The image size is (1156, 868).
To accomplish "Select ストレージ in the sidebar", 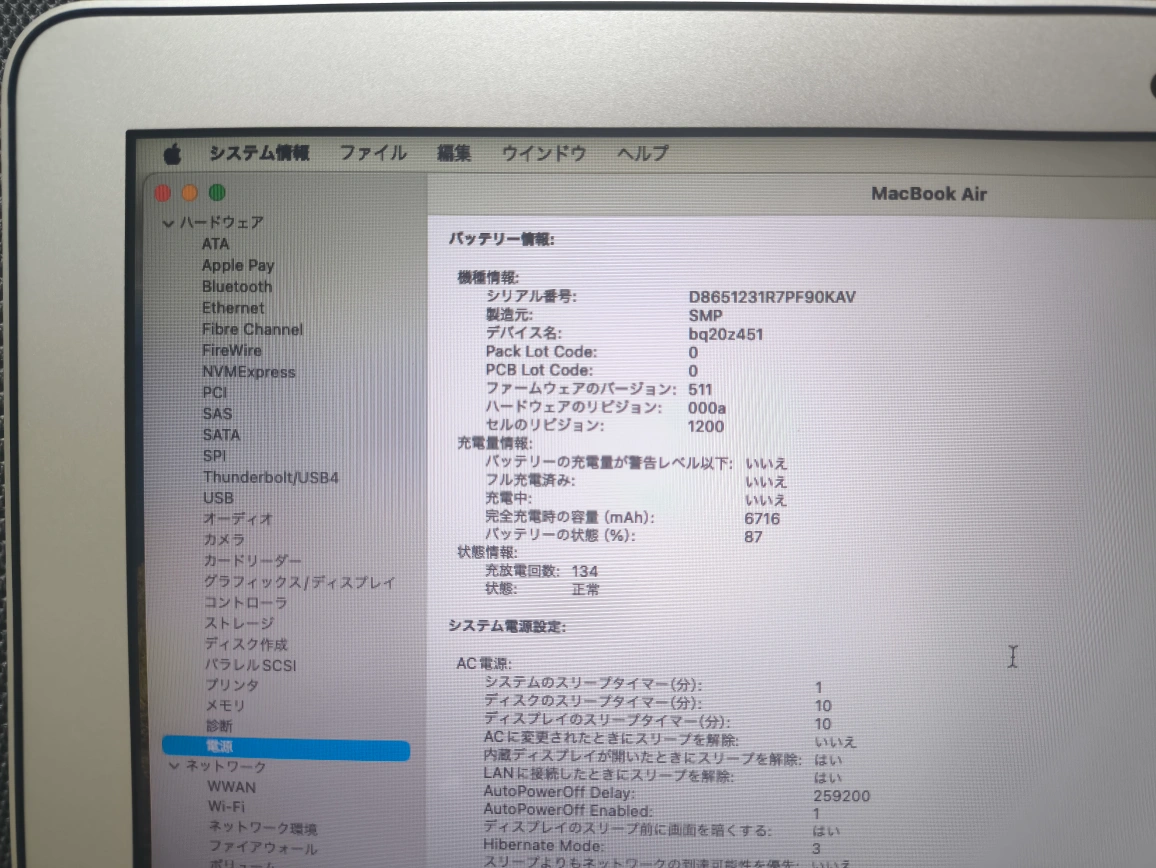I will tap(239, 624).
